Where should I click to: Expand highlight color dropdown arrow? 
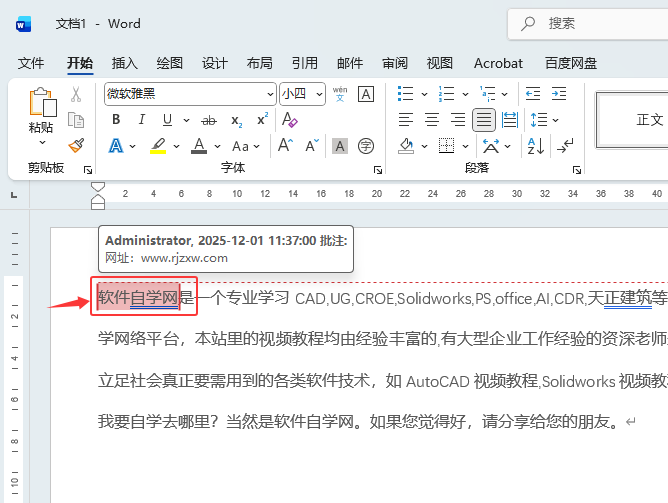(176, 147)
